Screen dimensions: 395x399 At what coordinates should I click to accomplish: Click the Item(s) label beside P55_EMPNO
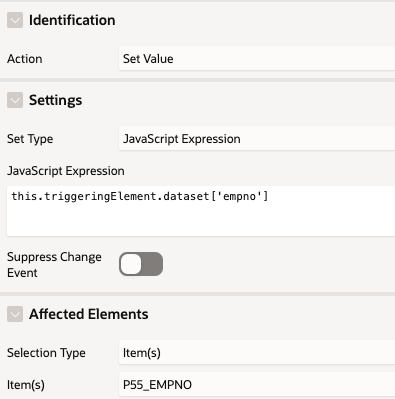(26, 385)
